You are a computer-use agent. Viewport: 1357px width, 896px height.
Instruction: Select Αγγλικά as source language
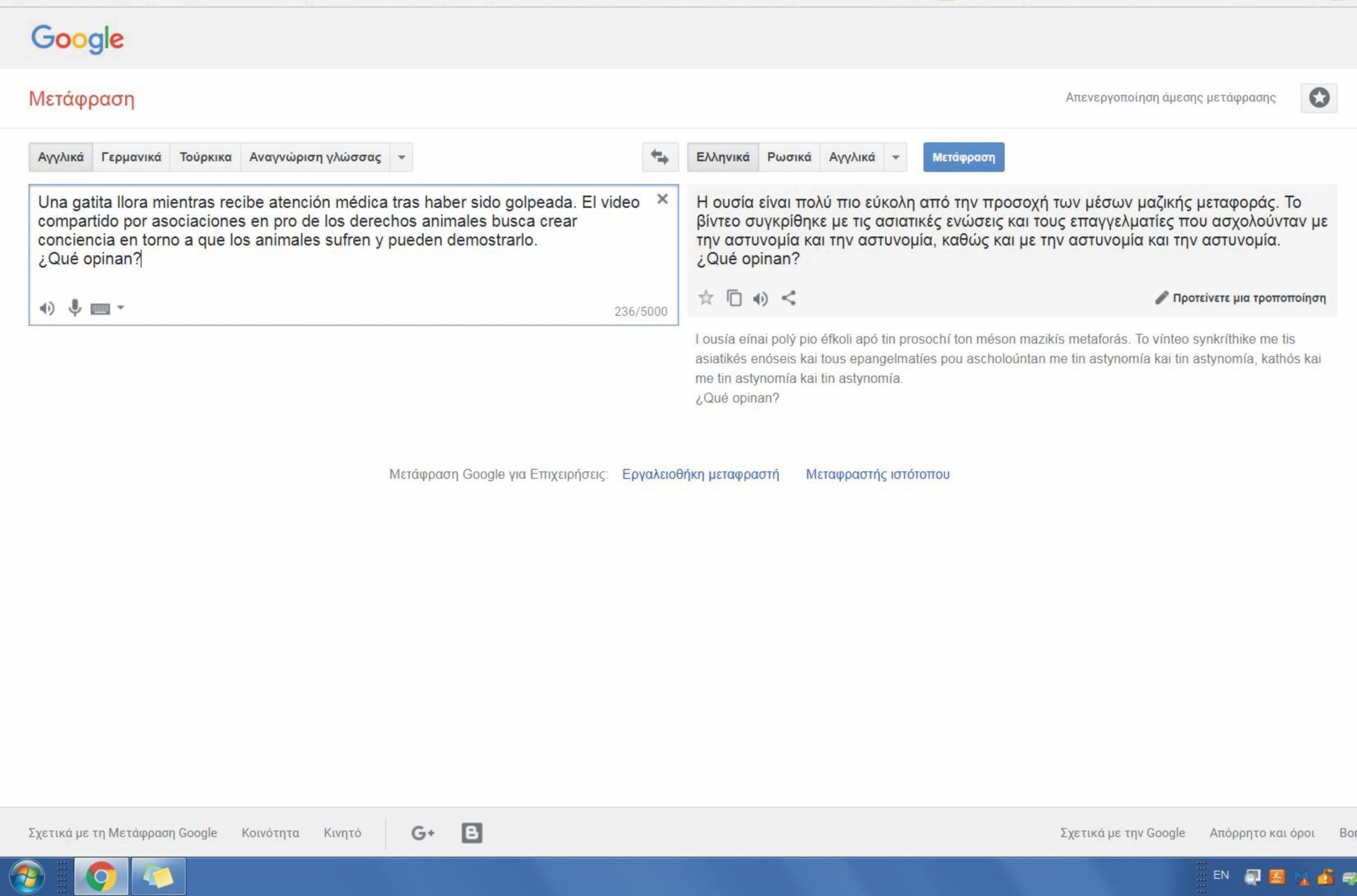coord(61,157)
